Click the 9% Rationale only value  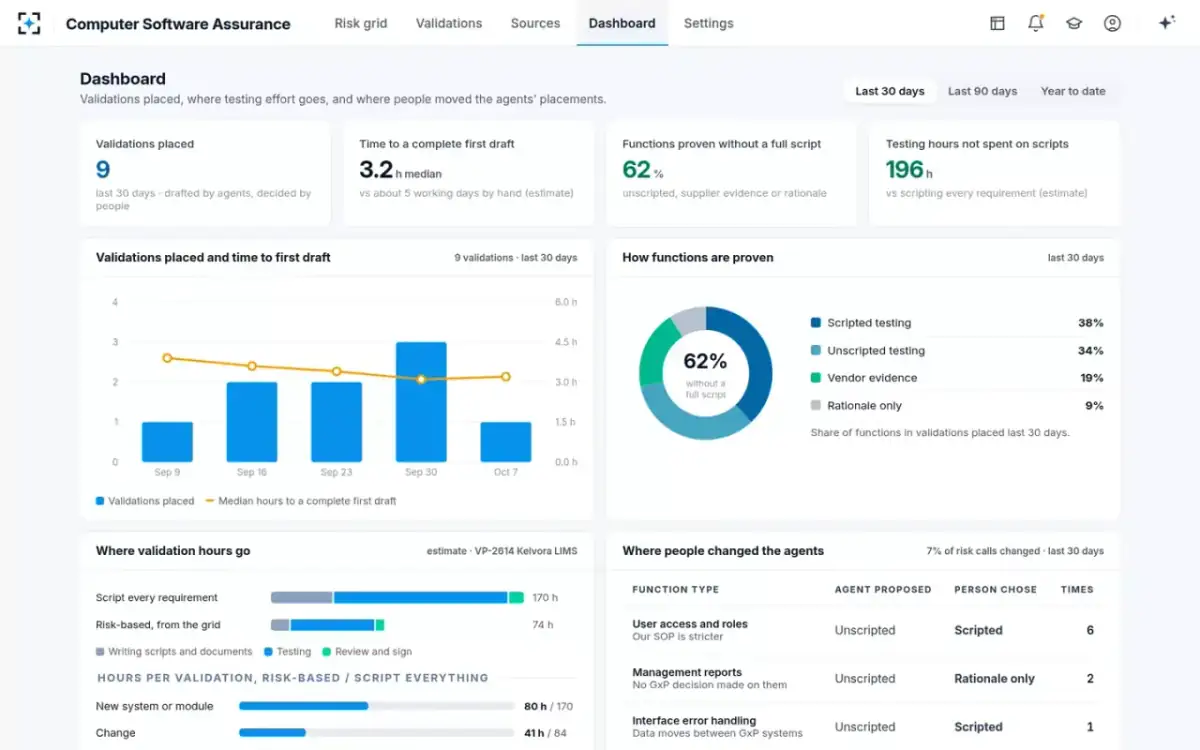pos(1094,406)
